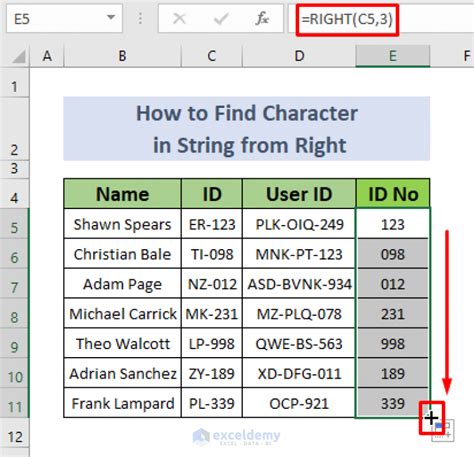The image size is (474, 457).
Task: Select row 7 header
Action: pyautogui.click(x=14, y=283)
